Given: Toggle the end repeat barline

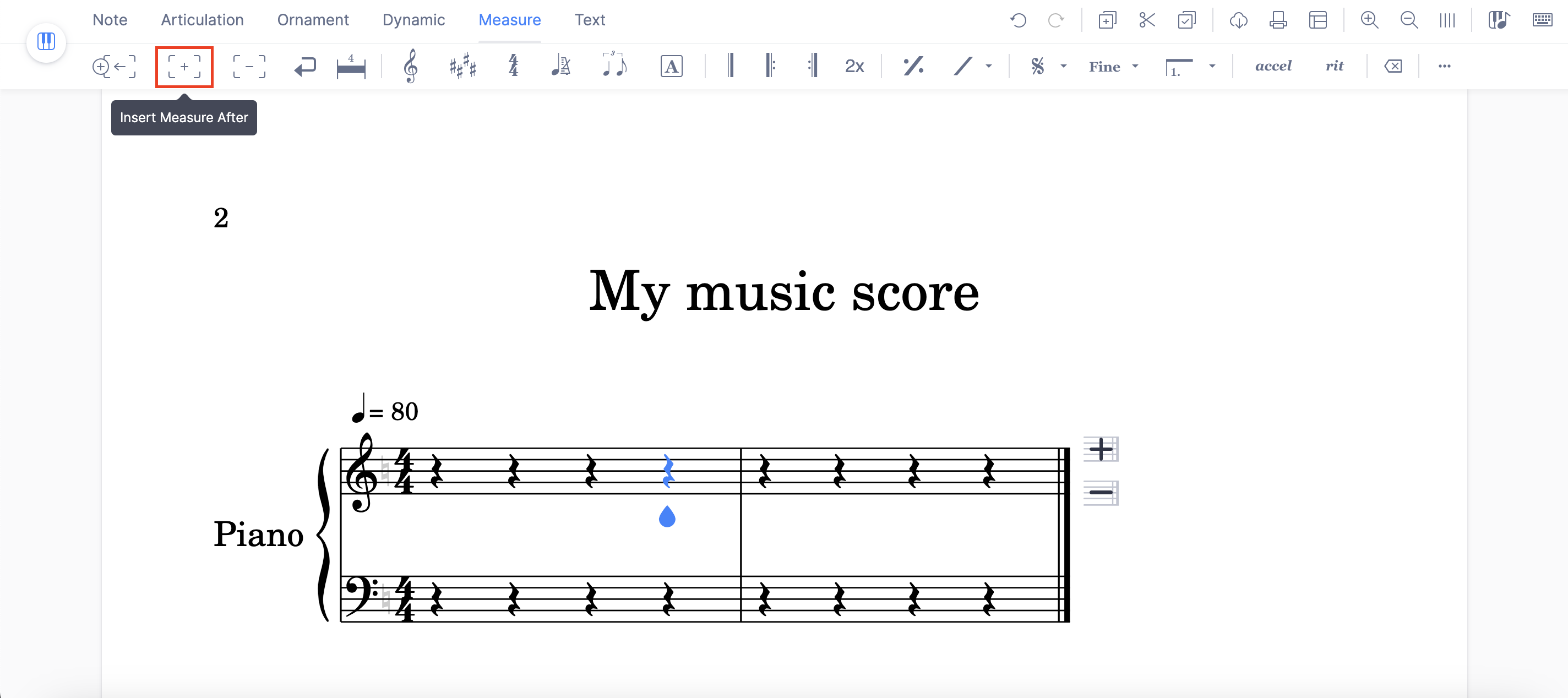Looking at the screenshot, I should [x=812, y=66].
